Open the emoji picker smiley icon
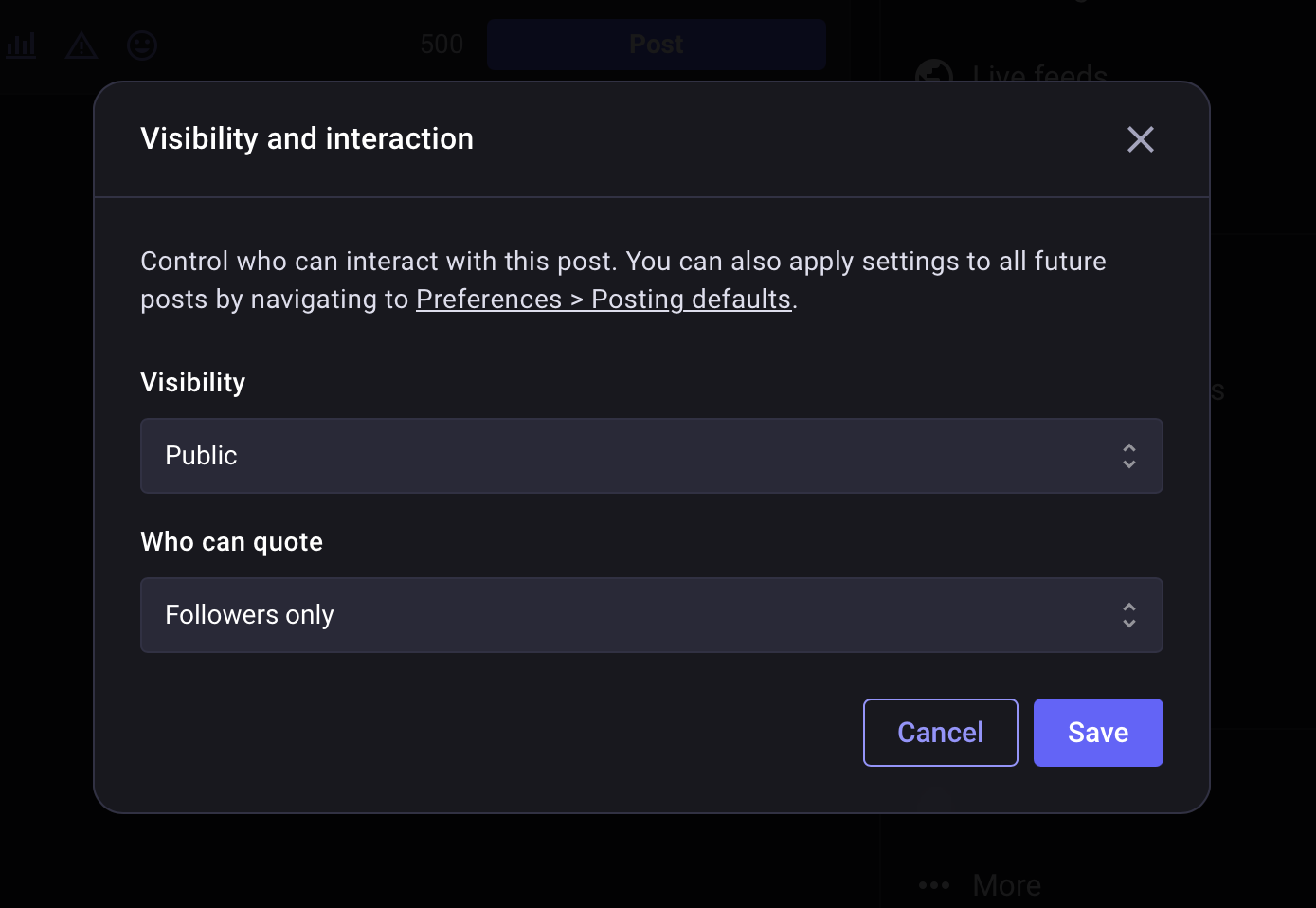This screenshot has width=1316, height=908. [142, 45]
